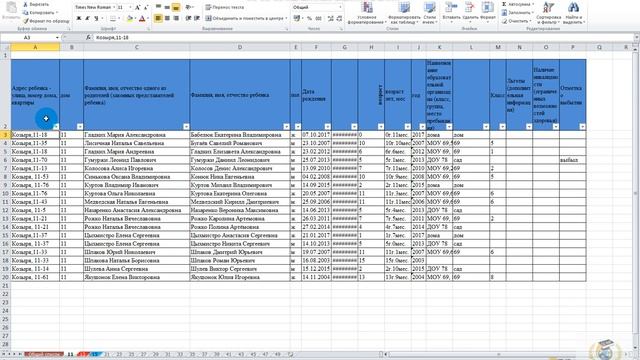Toggle underline formatting
640x360 pixels.
(x=96, y=18)
